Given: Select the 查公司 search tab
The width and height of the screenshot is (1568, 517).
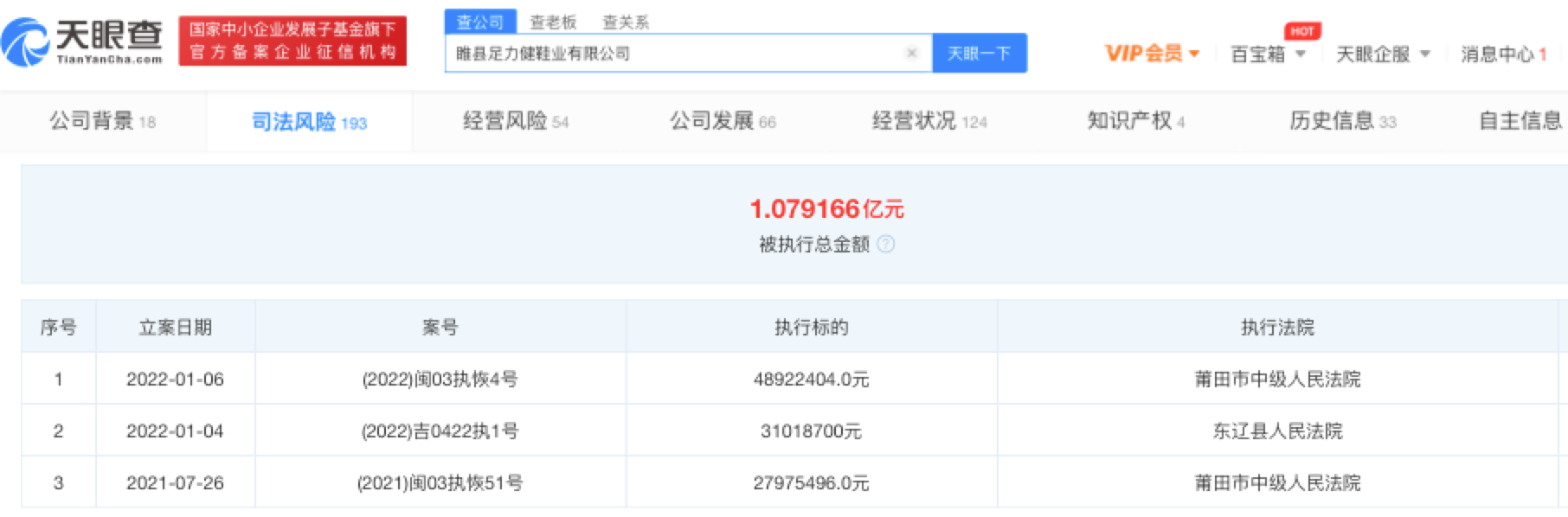Looking at the screenshot, I should pyautogui.click(x=480, y=22).
